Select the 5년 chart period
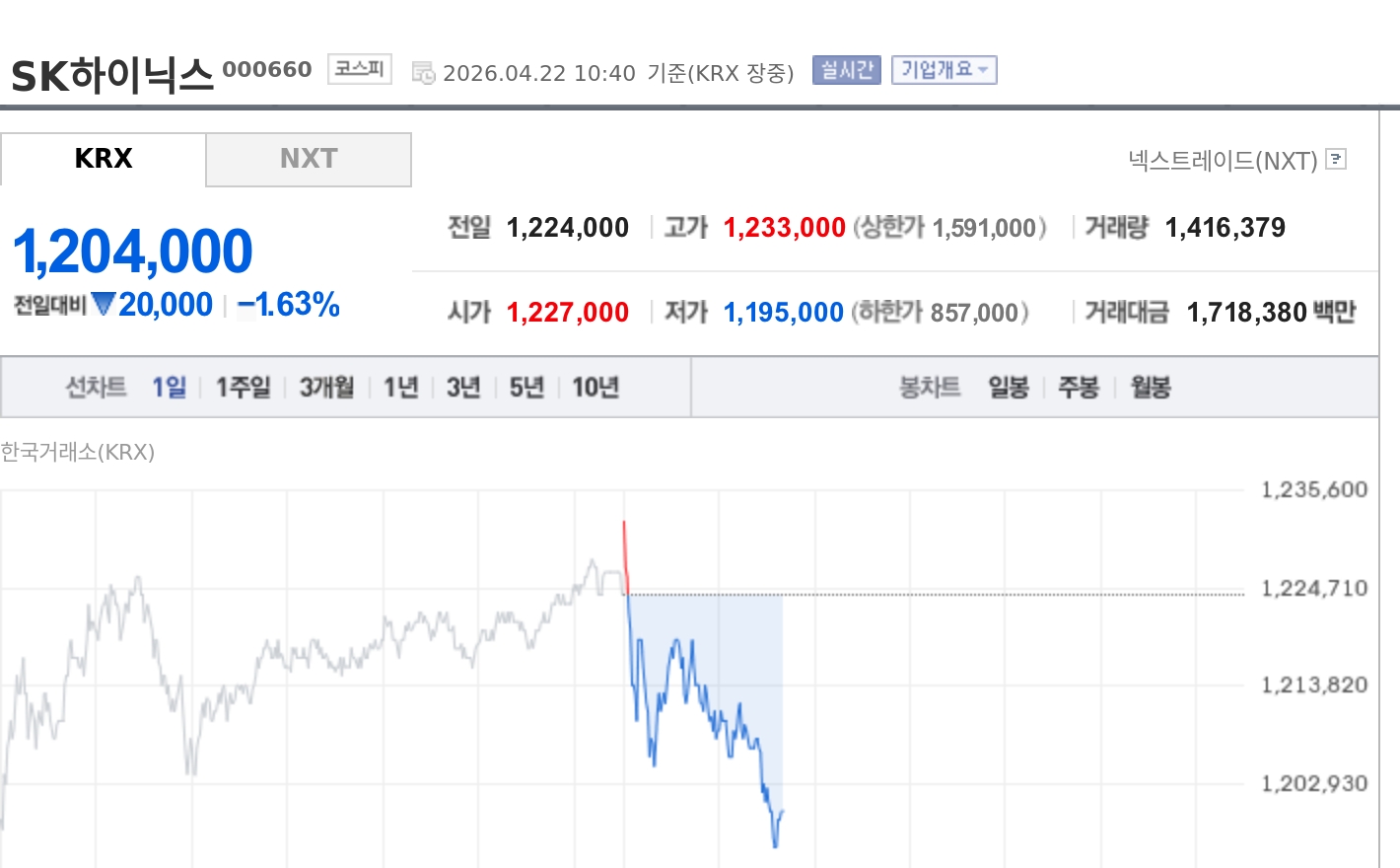The height and width of the screenshot is (868, 1400). coord(525,387)
